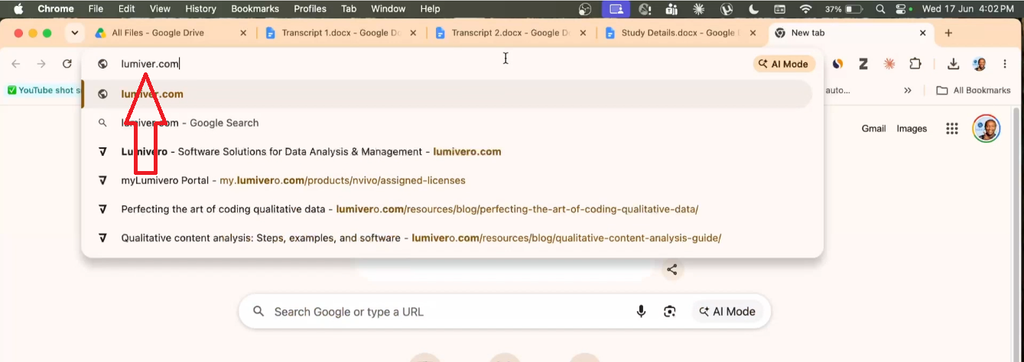Click the blue-orange swirl extension icon
The width and height of the screenshot is (1024, 362).
click(837, 63)
